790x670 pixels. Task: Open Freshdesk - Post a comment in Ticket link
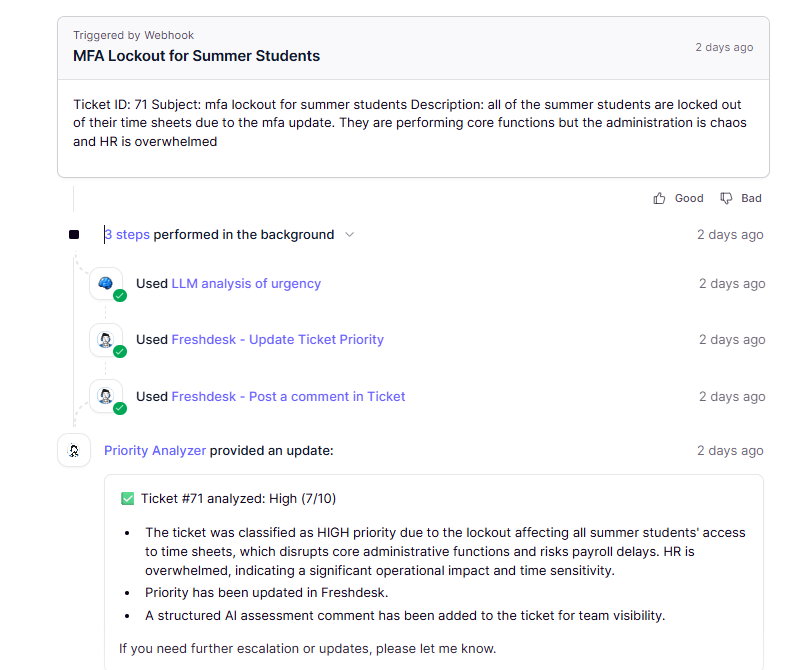point(288,397)
